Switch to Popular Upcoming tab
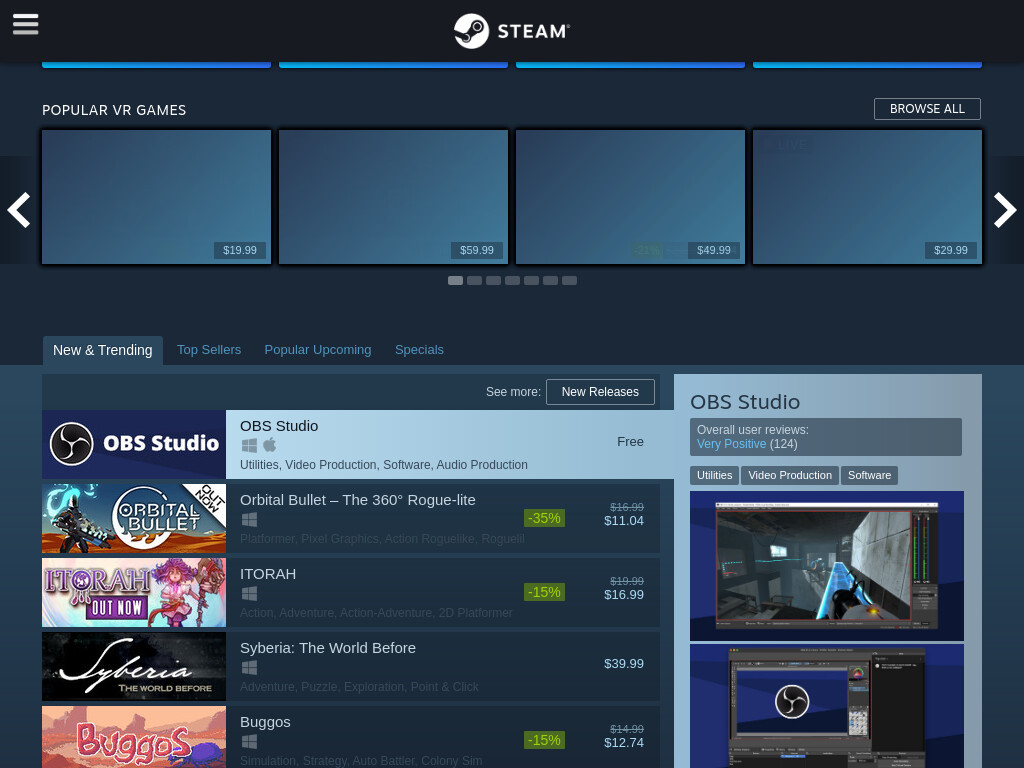Screen dimensions: 1024x768 [x=317, y=350]
